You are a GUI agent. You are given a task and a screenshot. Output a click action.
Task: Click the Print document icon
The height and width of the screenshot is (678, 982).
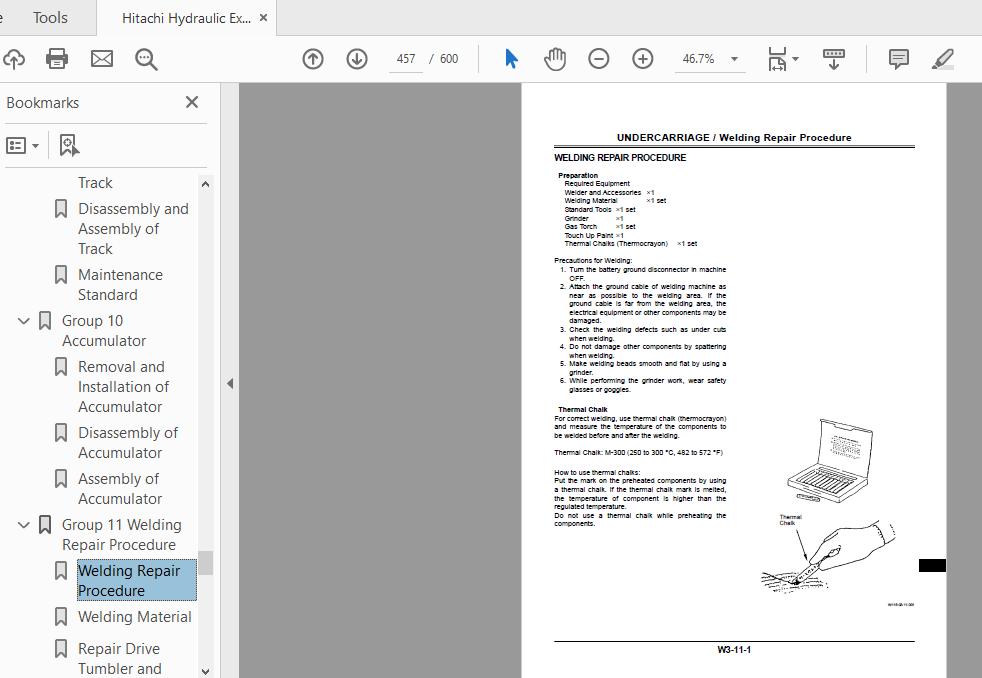[x=57, y=59]
